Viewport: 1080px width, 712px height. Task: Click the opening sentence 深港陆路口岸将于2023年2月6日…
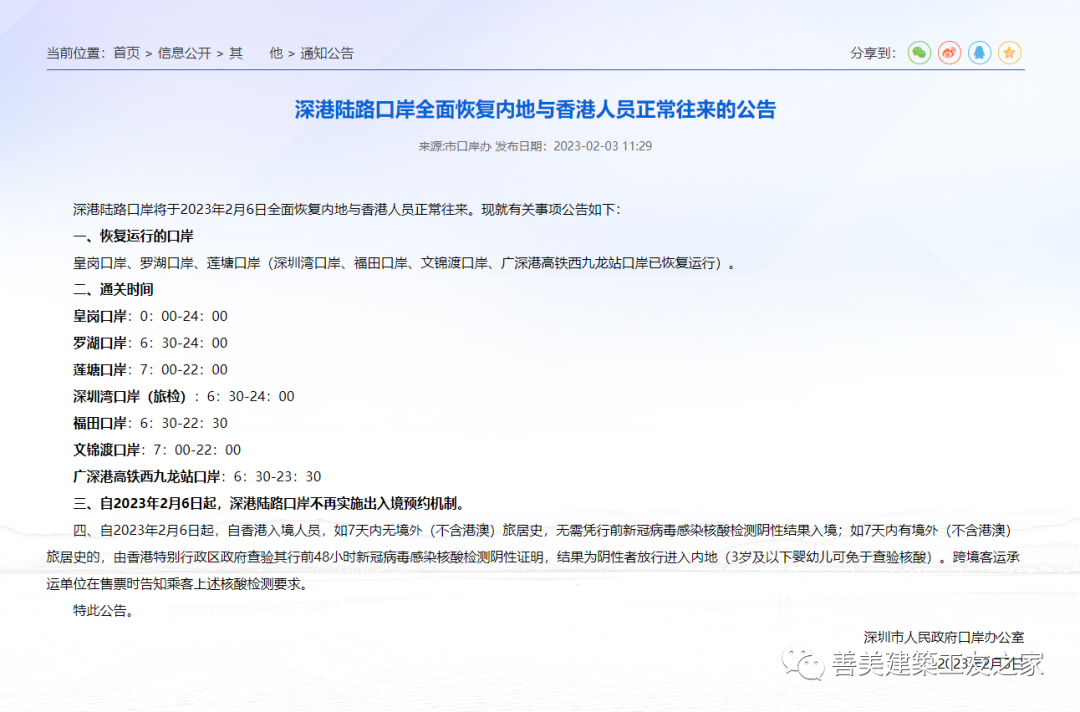[347, 209]
